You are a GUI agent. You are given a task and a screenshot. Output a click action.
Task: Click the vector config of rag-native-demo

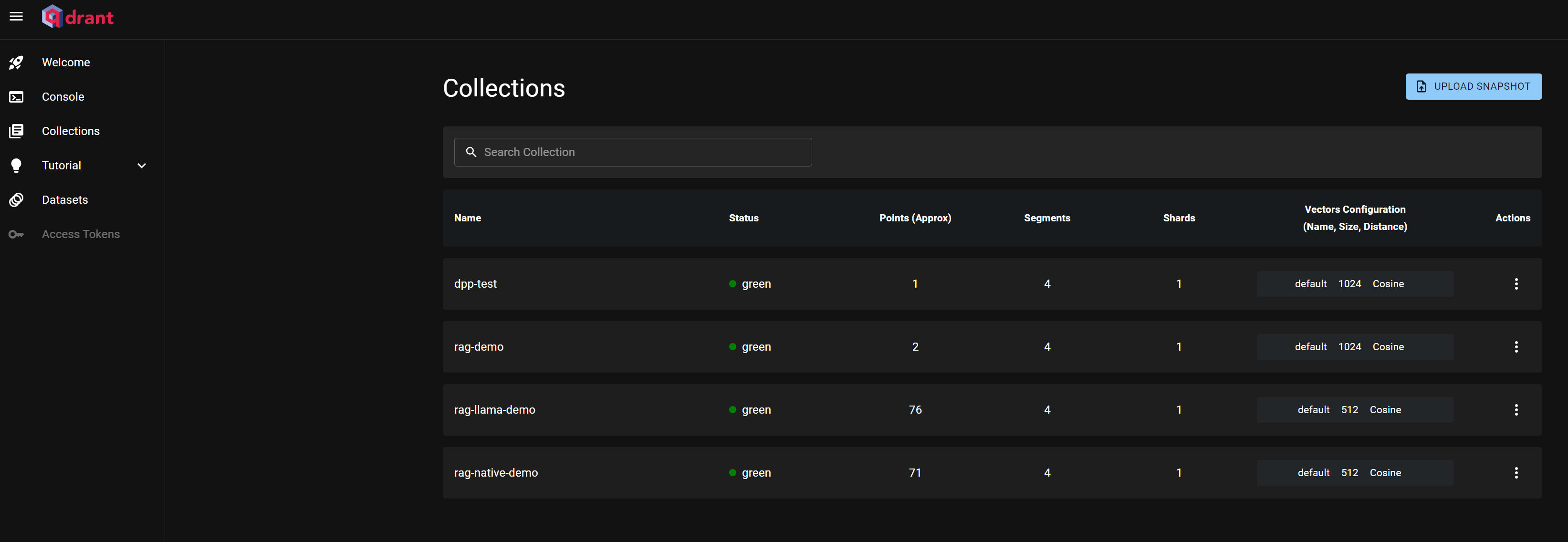click(1354, 473)
